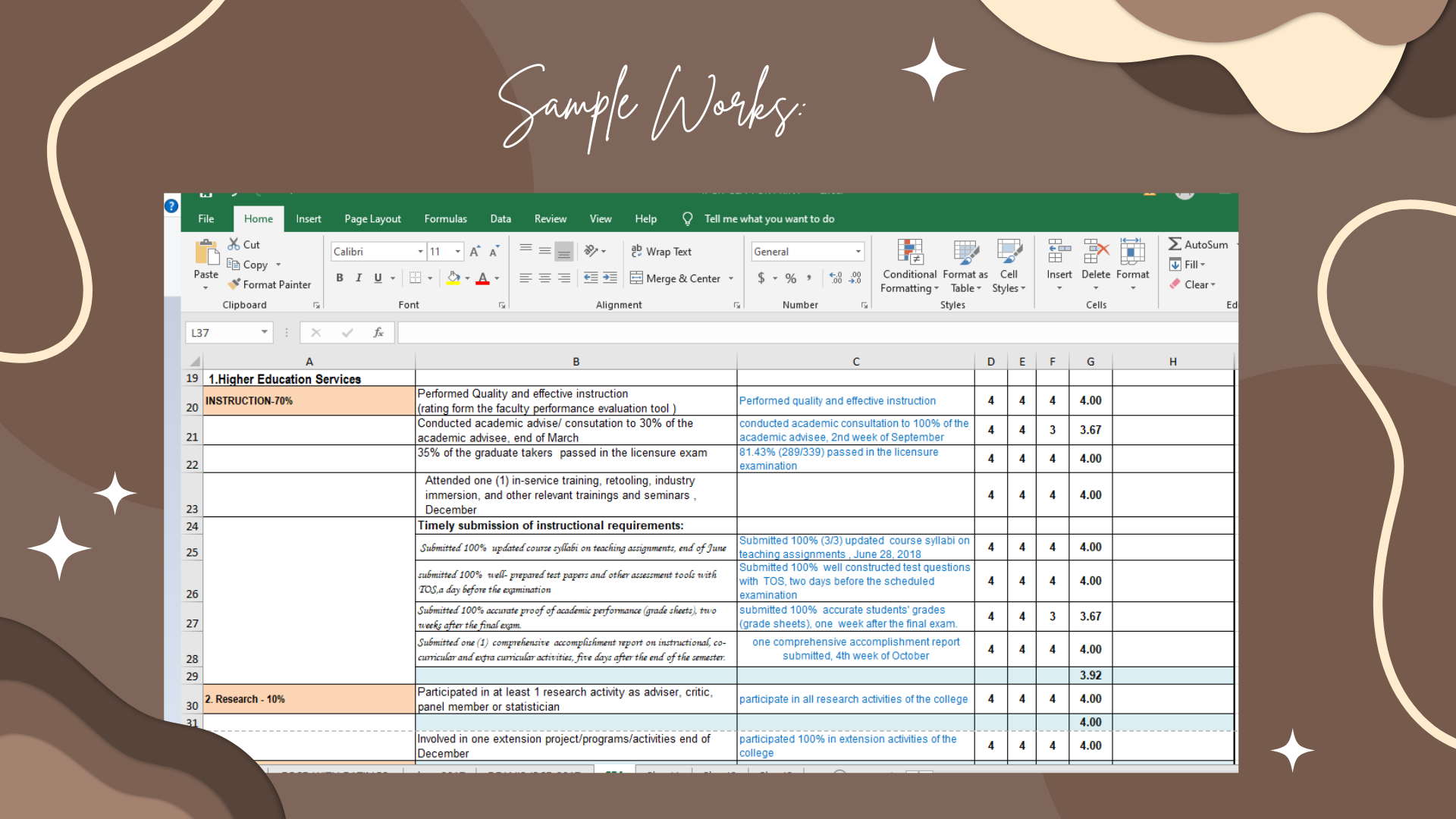Open Number group dialog launcher
This screenshot has height=819, width=1456.
click(864, 305)
